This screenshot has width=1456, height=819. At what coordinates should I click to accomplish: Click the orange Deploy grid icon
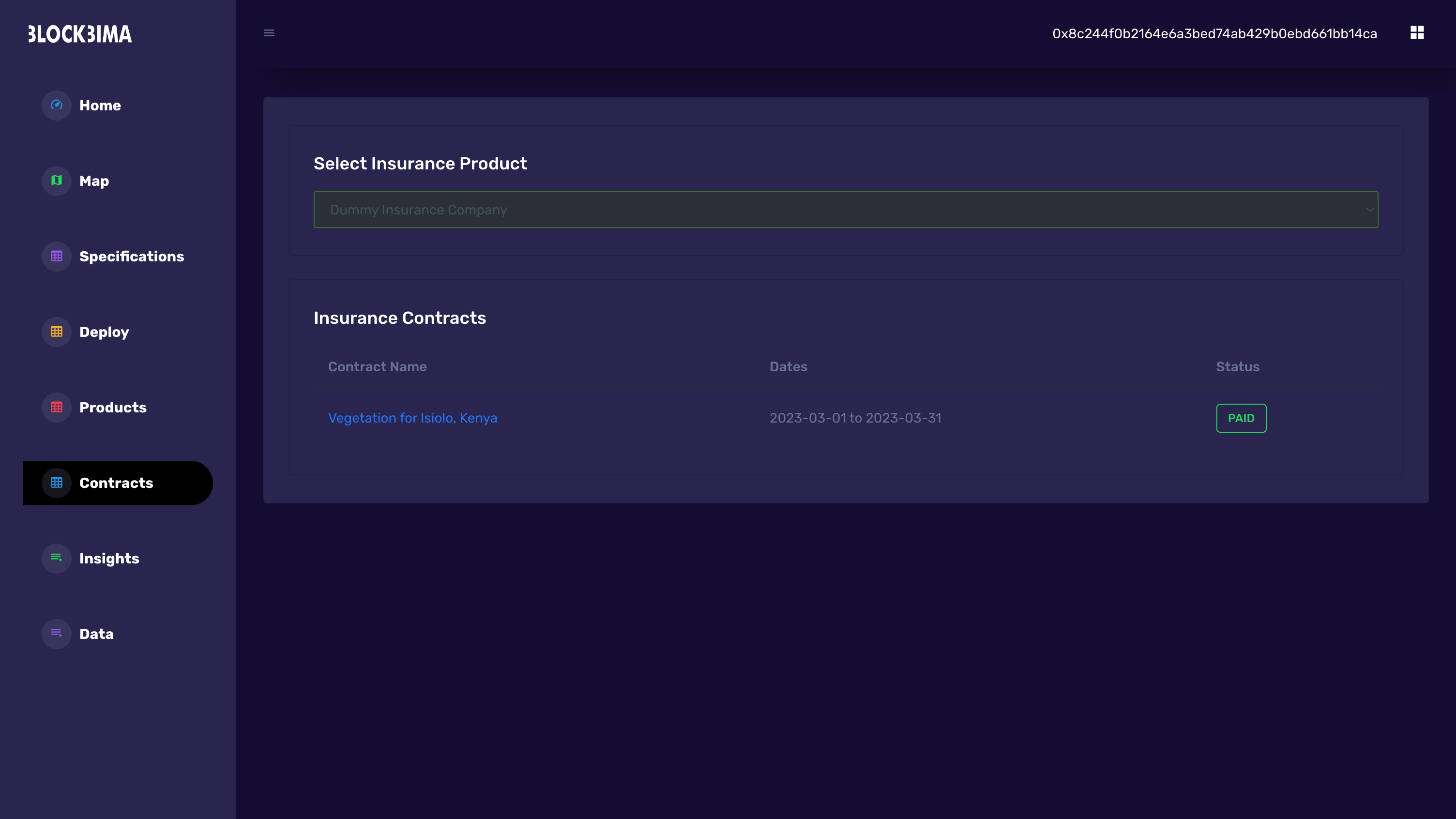57,332
